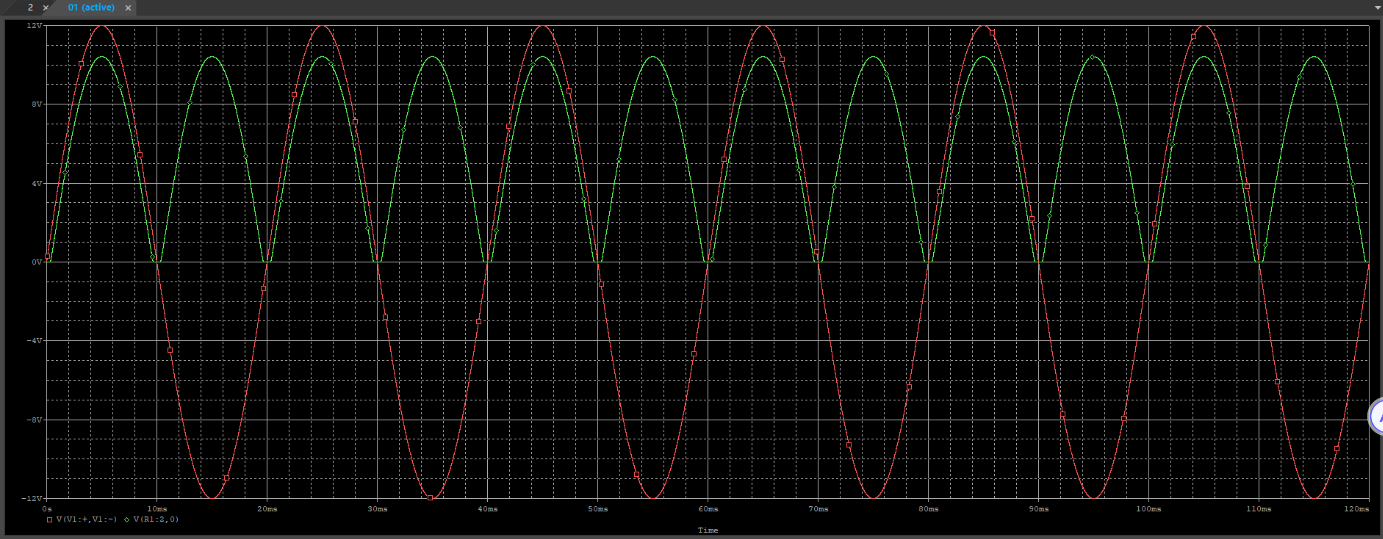Click the 8V y-axis label

click(38, 104)
